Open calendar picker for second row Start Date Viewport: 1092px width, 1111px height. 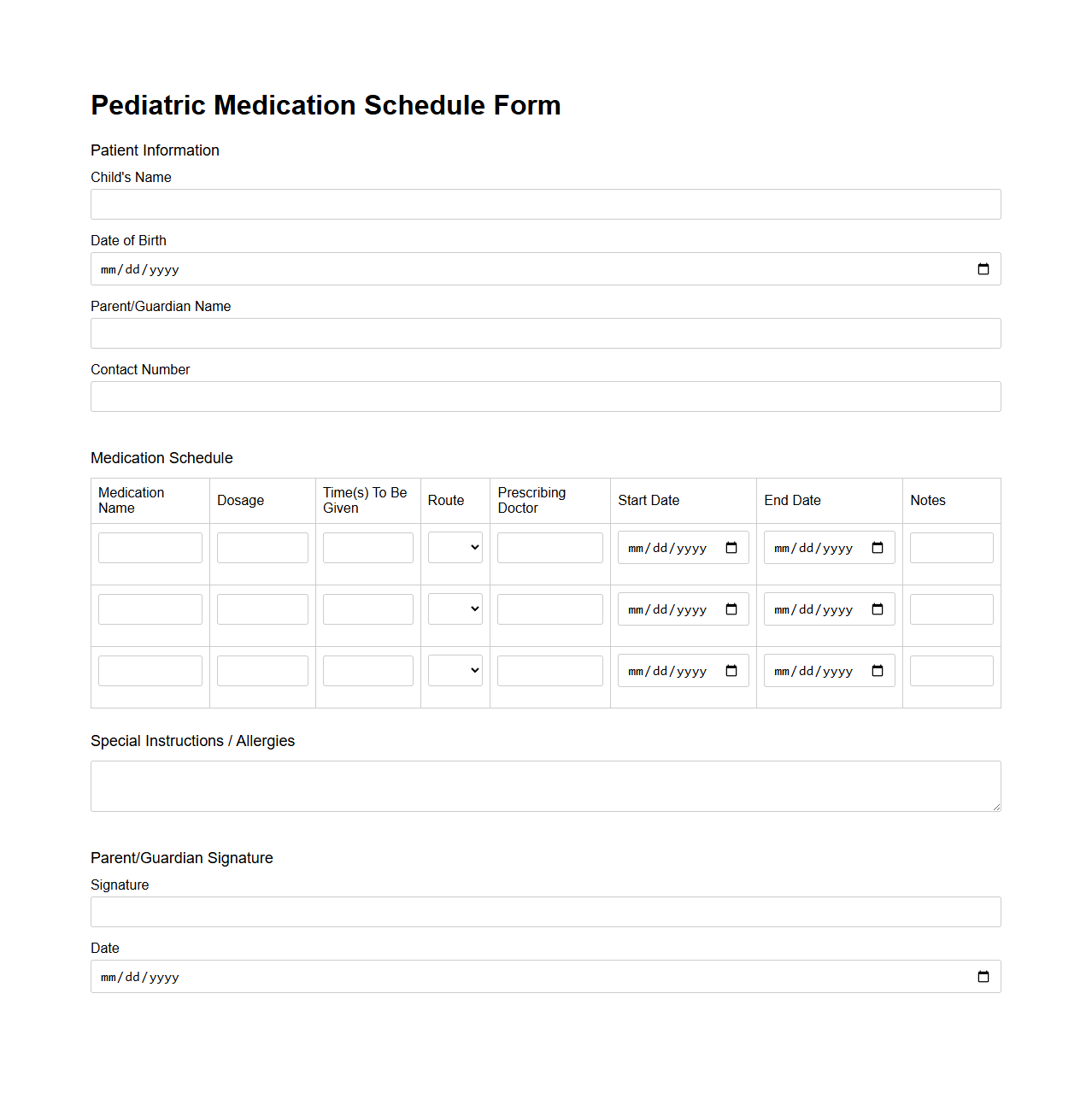[x=731, y=609]
